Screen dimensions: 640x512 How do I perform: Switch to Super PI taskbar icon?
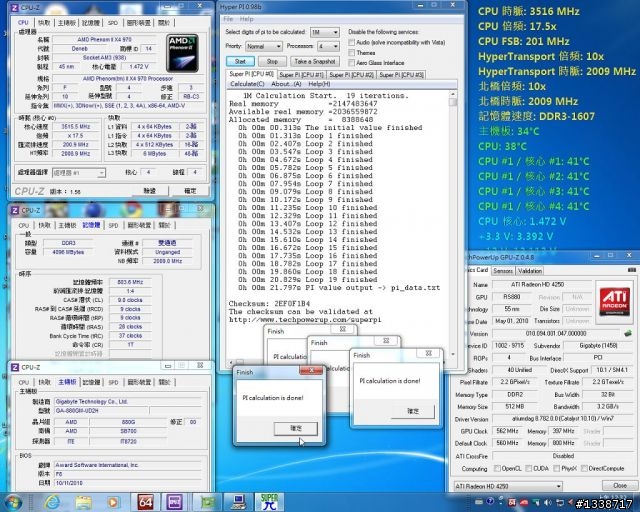(x=269, y=502)
